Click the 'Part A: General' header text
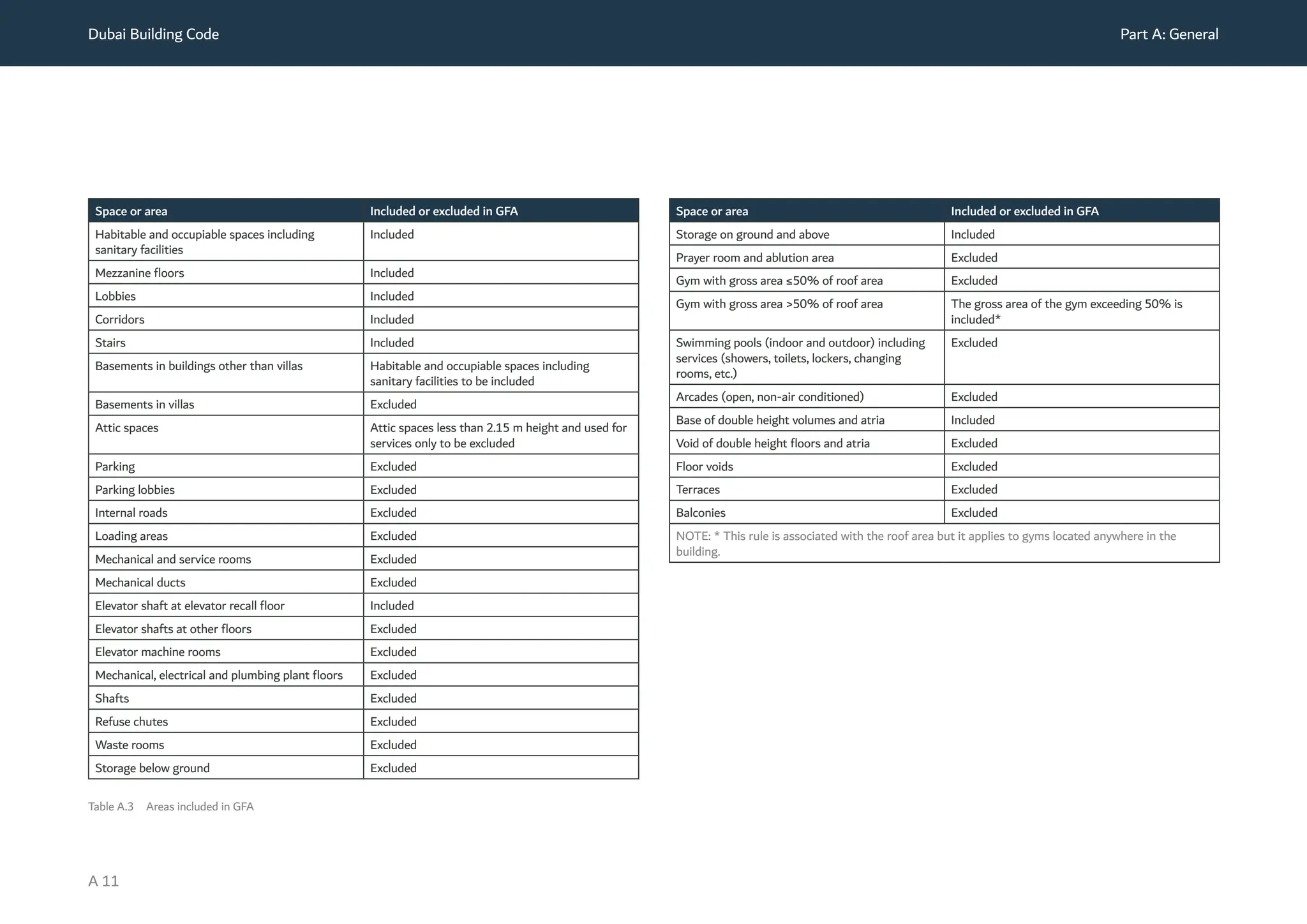The width and height of the screenshot is (1307, 924). (1169, 34)
